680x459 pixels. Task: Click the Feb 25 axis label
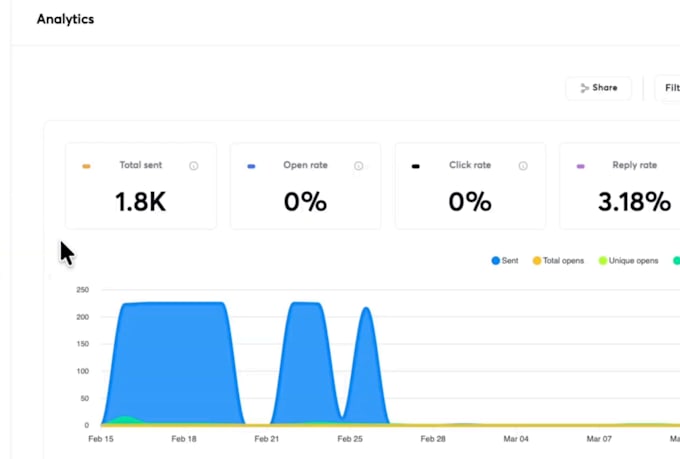[x=350, y=439]
